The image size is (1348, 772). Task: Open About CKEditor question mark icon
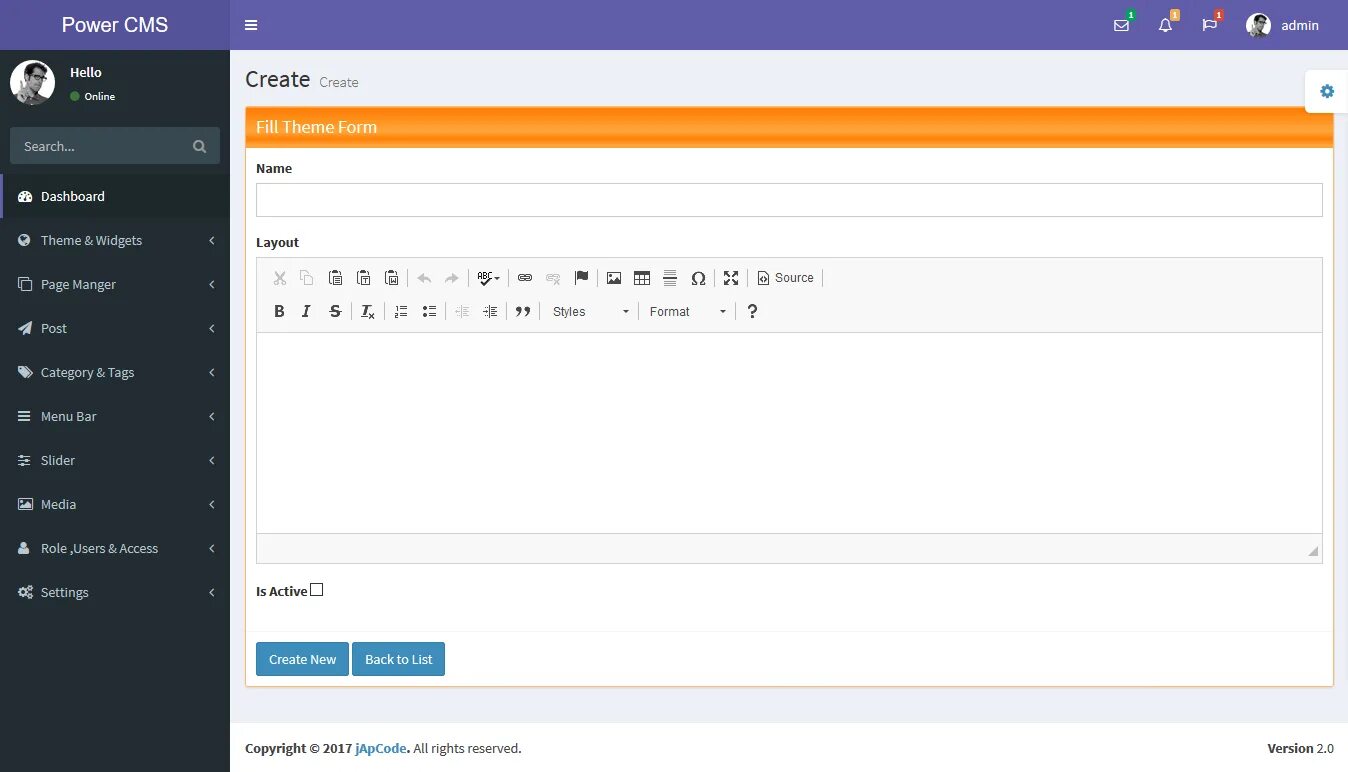(752, 312)
